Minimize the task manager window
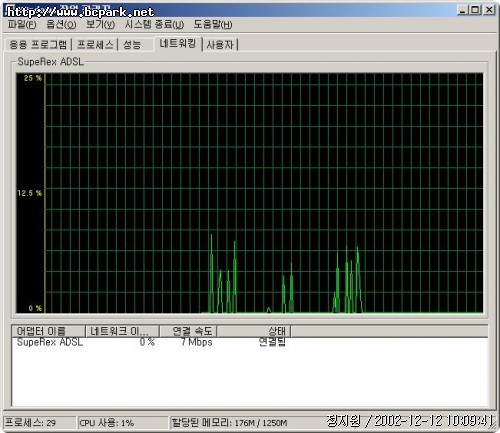This screenshot has width=500, height=433. click(462, 10)
